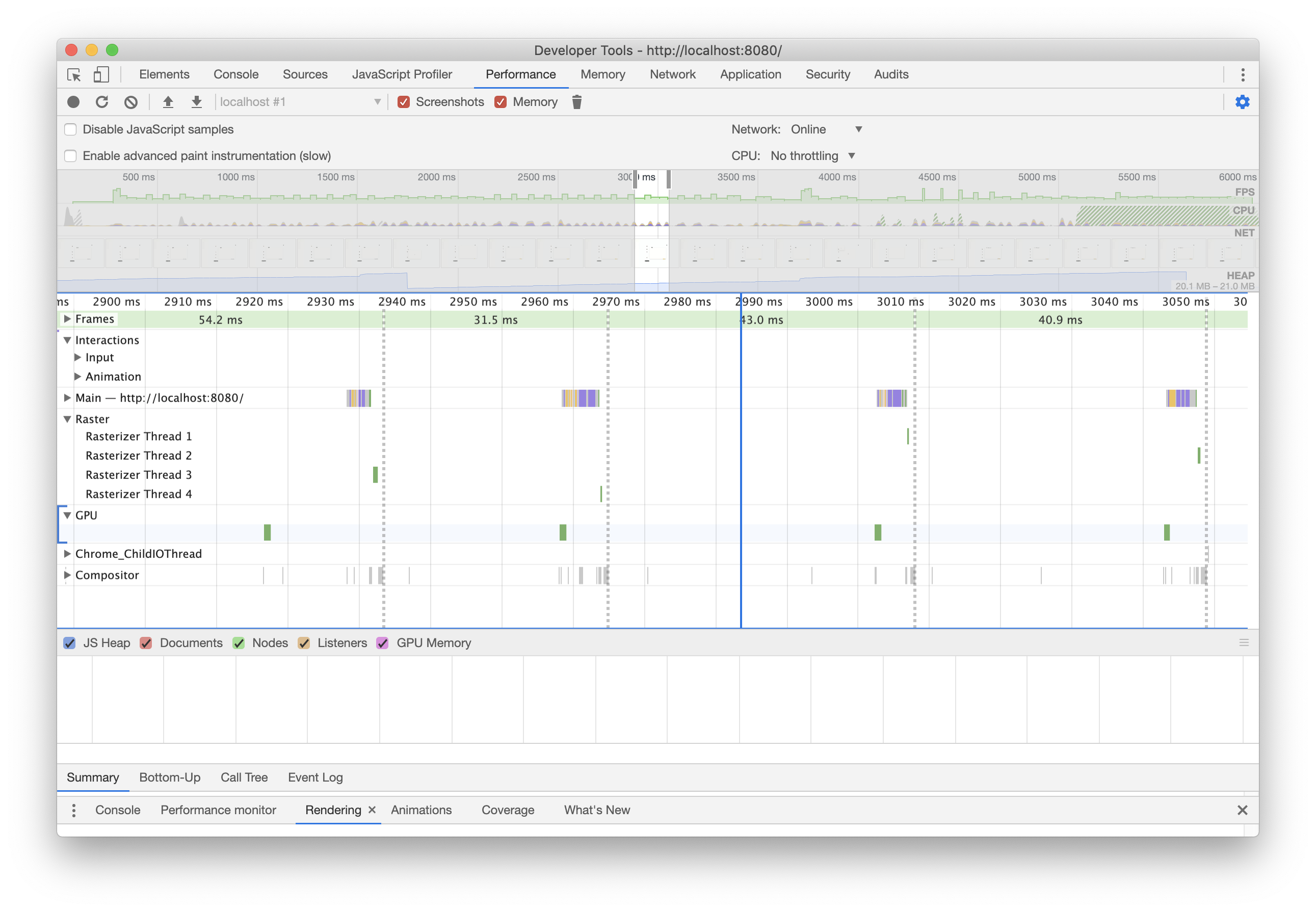The height and width of the screenshot is (912, 1316).
Task: Open the JavaScript Profiler tab
Action: pos(402,74)
